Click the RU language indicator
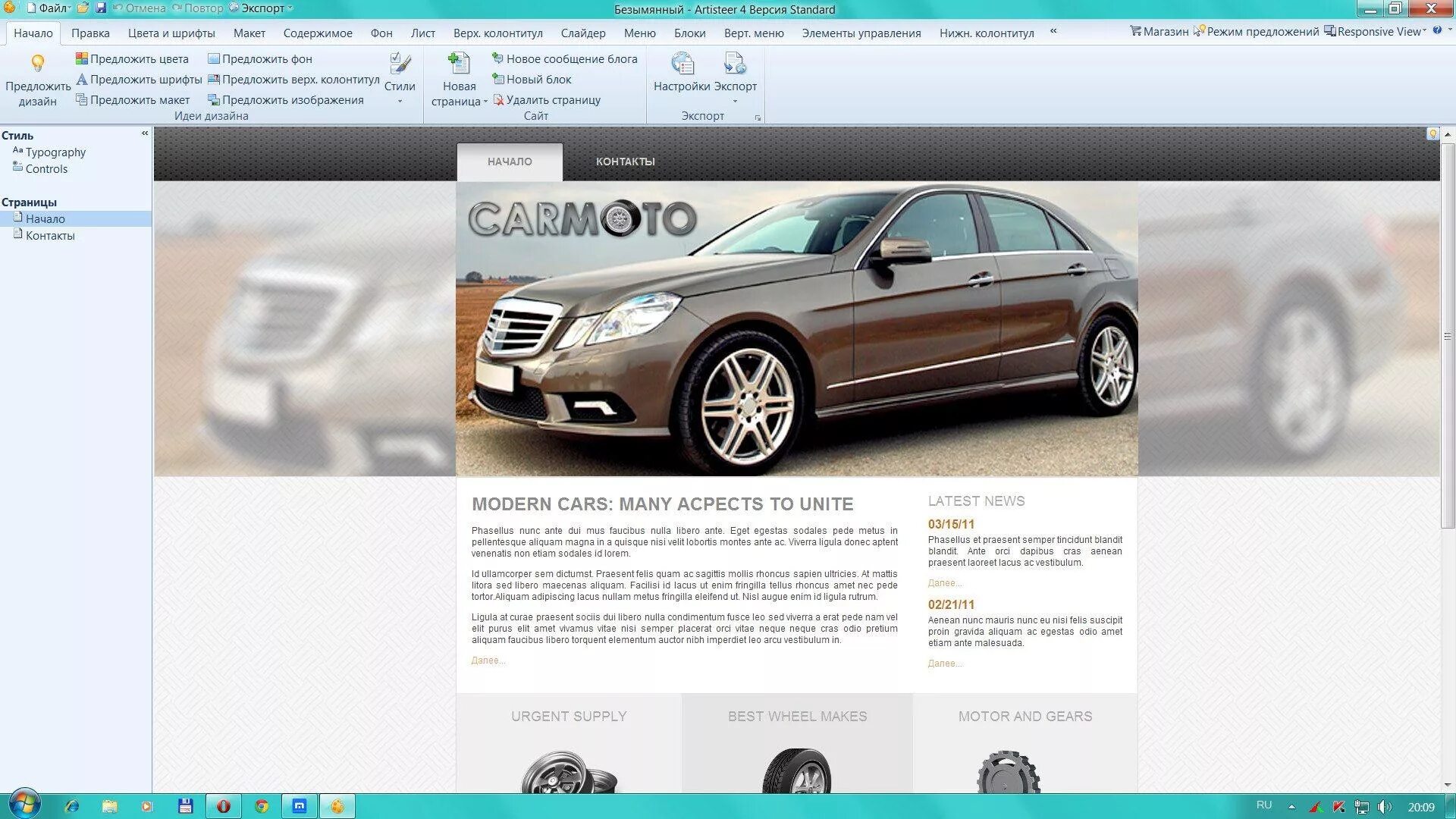Image resolution: width=1456 pixels, height=819 pixels. pos(1264,805)
